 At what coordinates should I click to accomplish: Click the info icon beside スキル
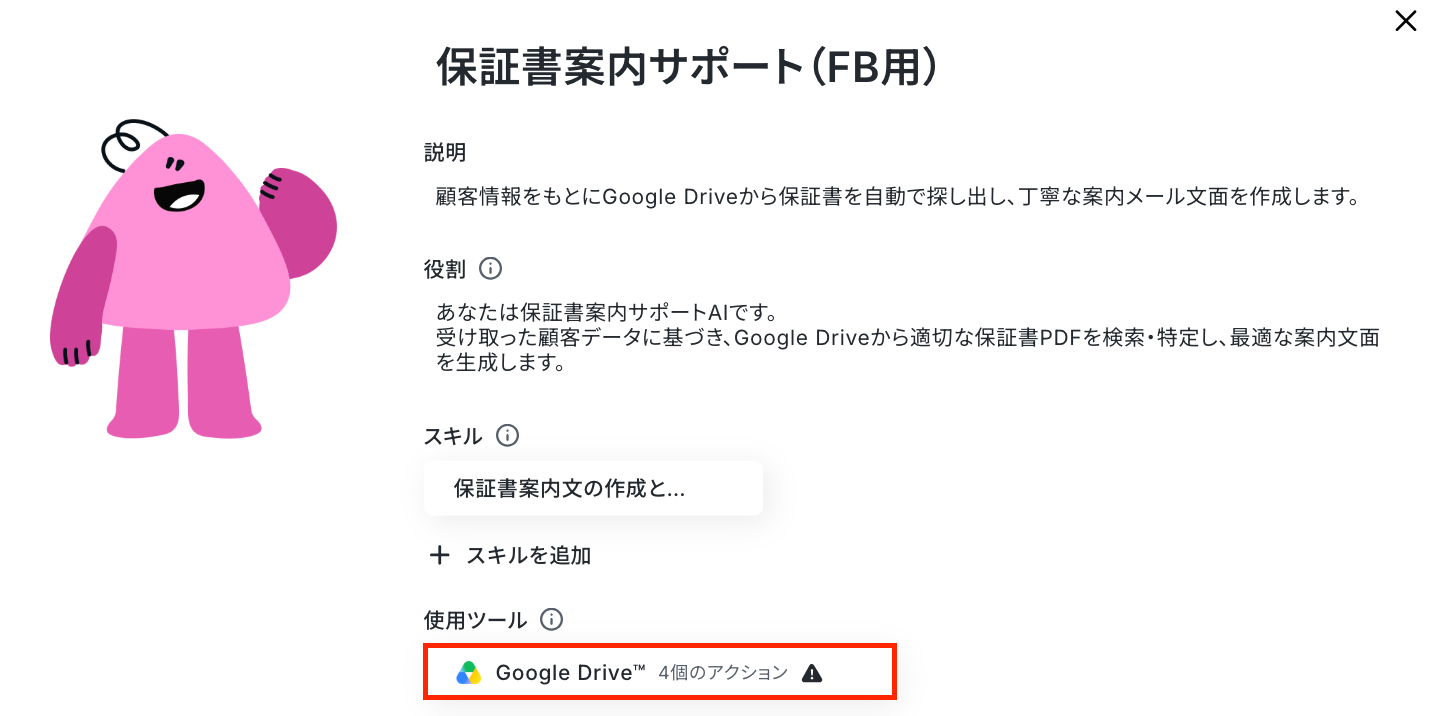(x=508, y=436)
